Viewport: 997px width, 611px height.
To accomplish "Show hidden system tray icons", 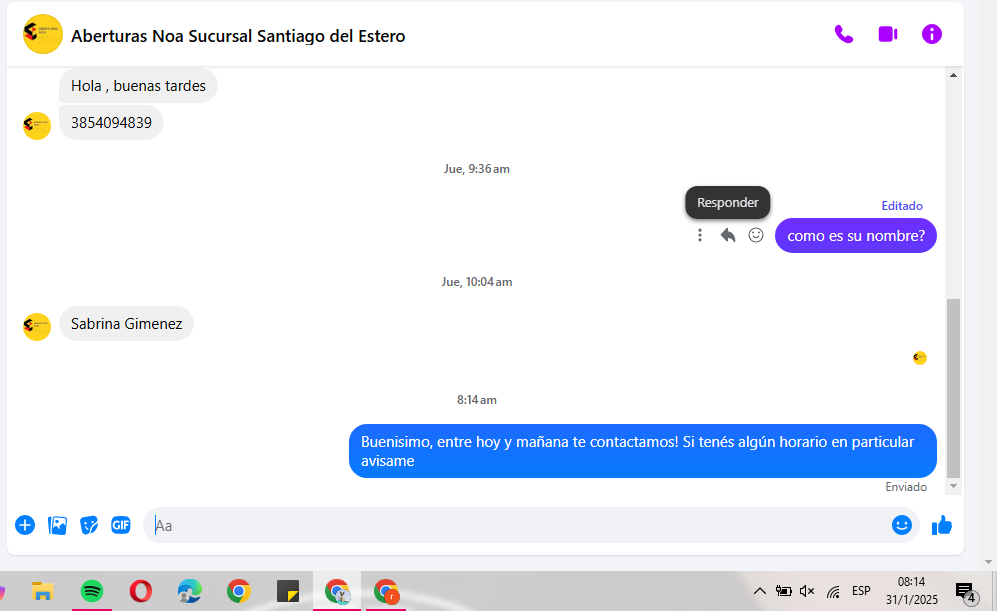I will coord(759,591).
